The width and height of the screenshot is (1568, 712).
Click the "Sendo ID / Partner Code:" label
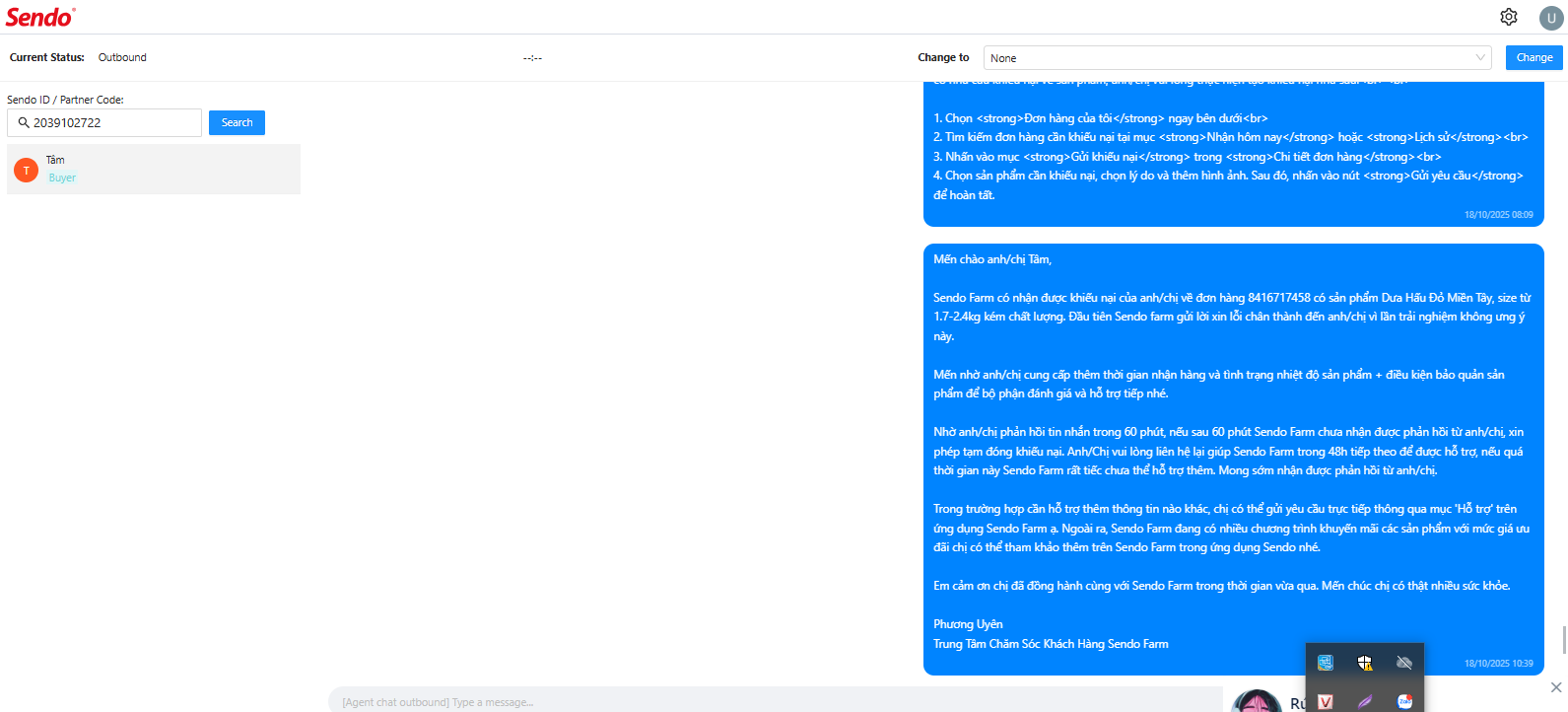coord(65,100)
